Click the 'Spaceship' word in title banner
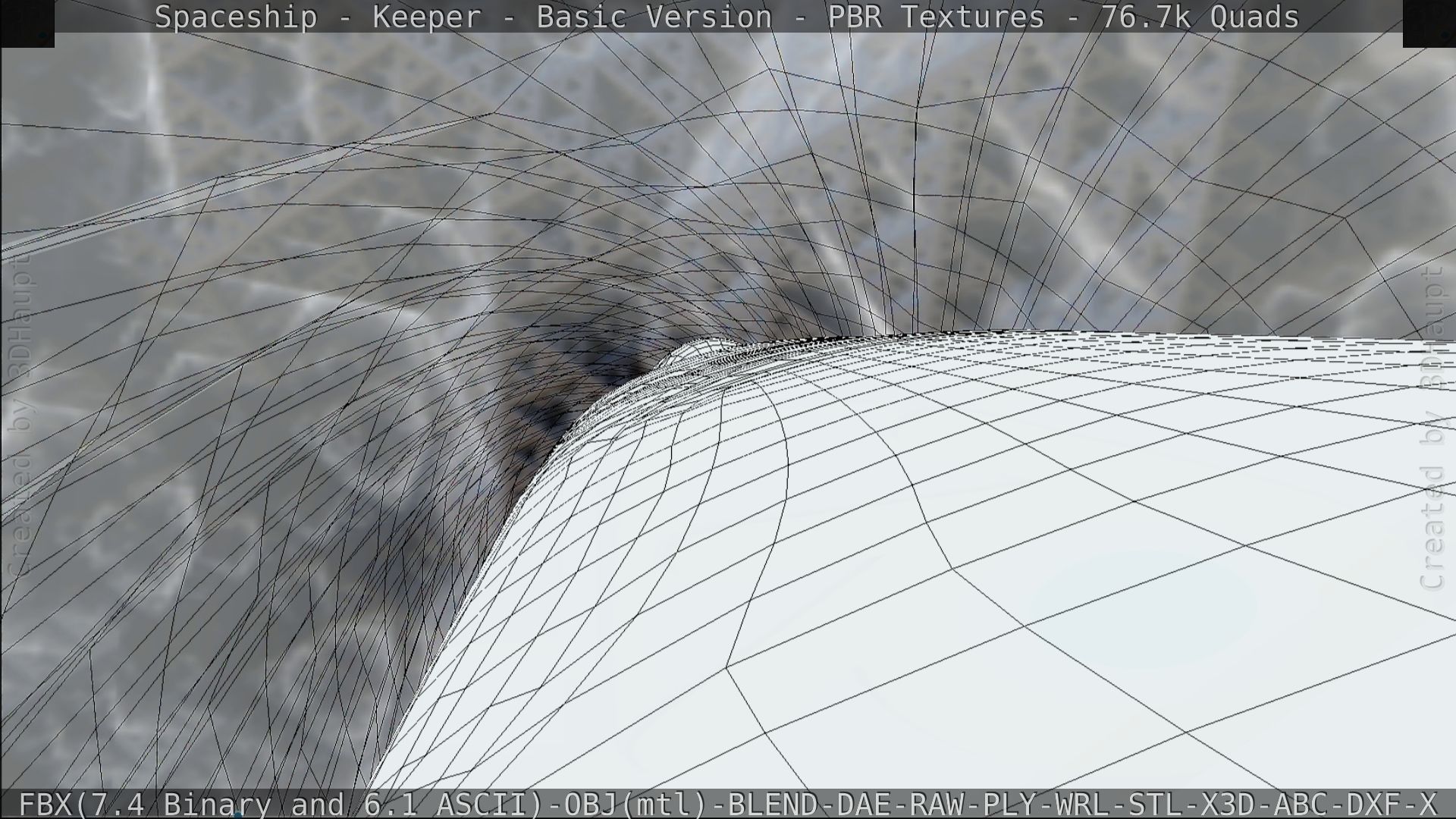This screenshot has width=1456, height=819. 235,17
